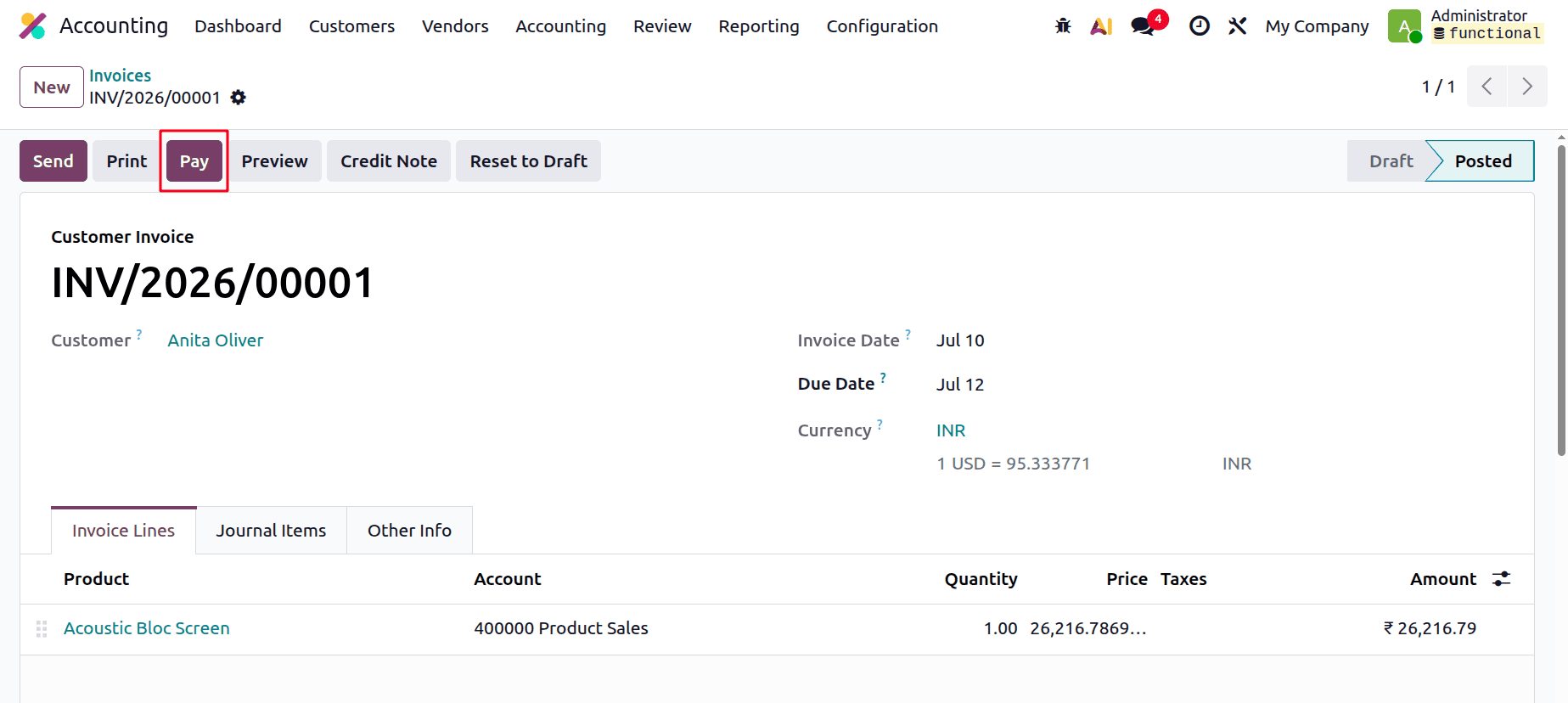Open the Dashboard menu
Image resolution: width=1568 pixels, height=703 pixels.
coord(238,26)
